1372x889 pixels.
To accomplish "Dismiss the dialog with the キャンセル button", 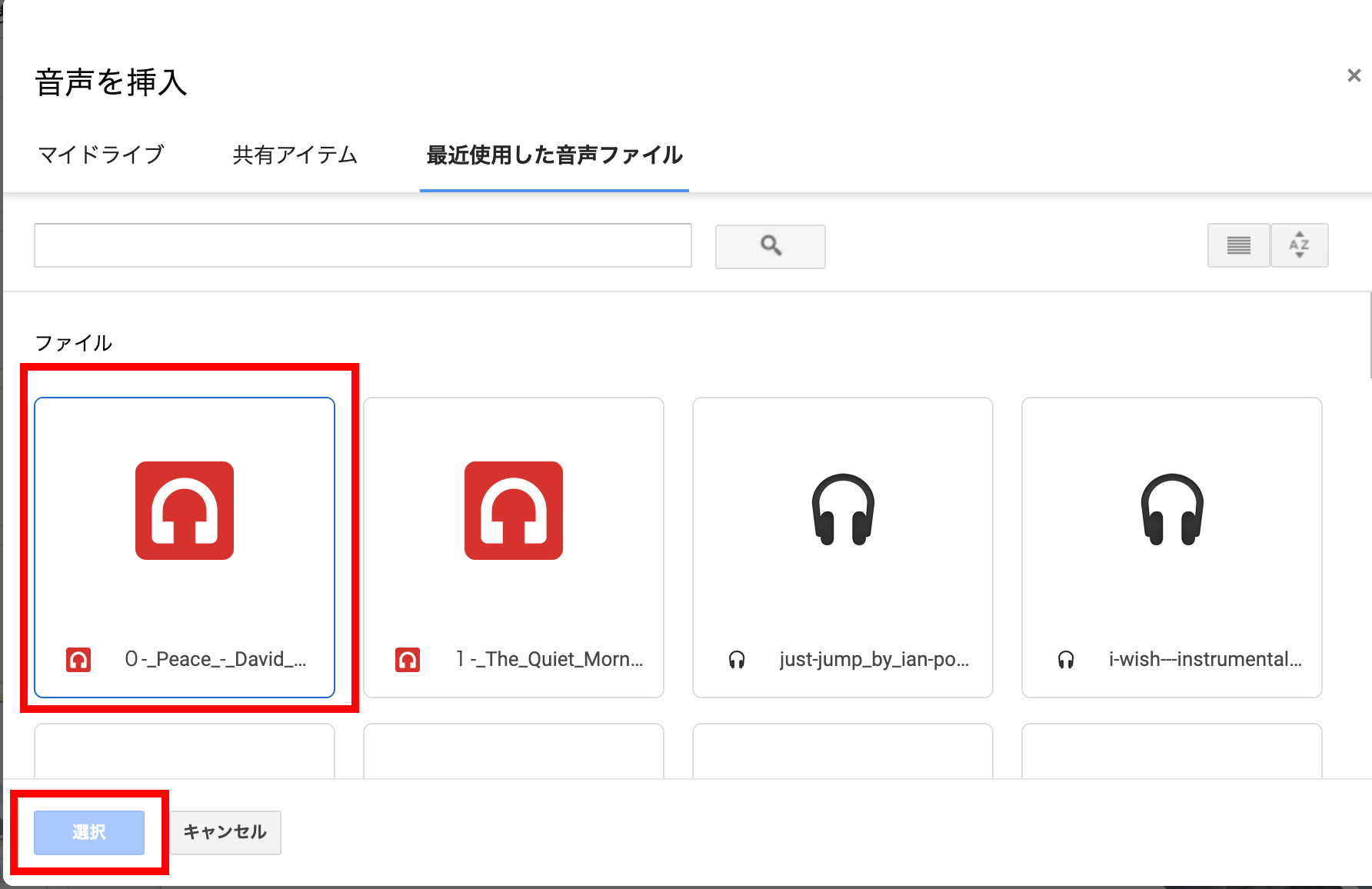I will [225, 832].
